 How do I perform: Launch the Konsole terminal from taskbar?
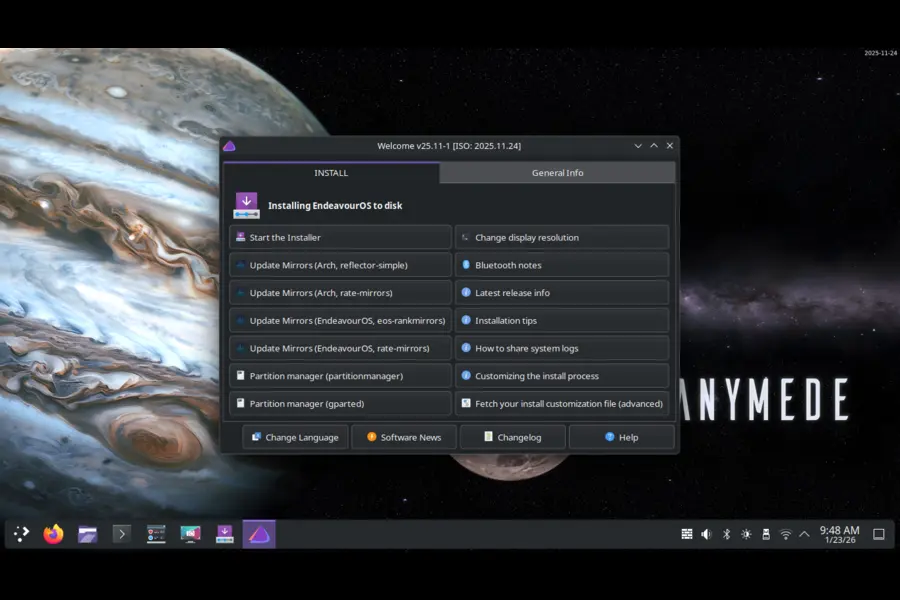122,533
